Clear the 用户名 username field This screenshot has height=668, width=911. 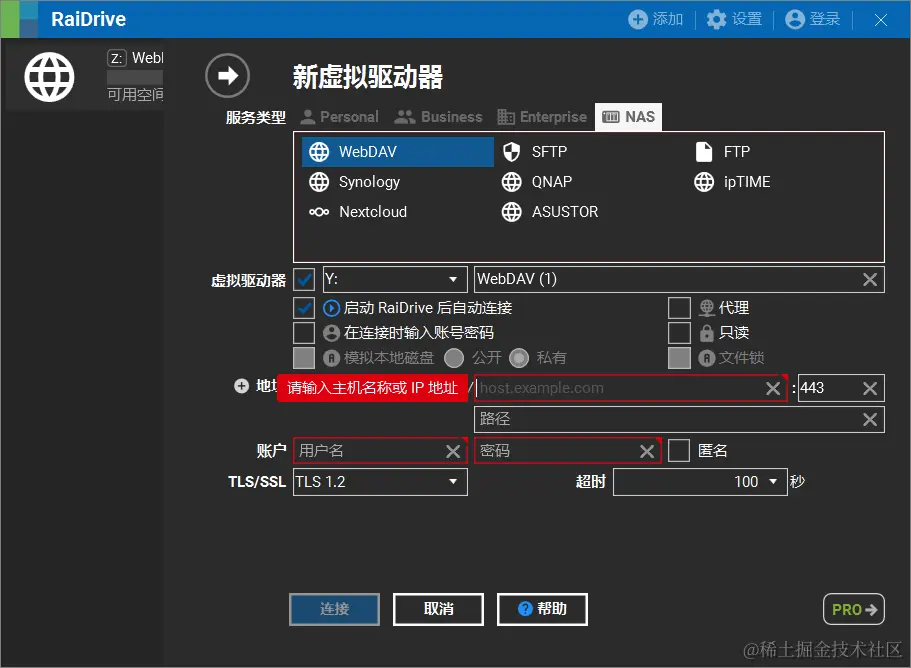point(453,451)
